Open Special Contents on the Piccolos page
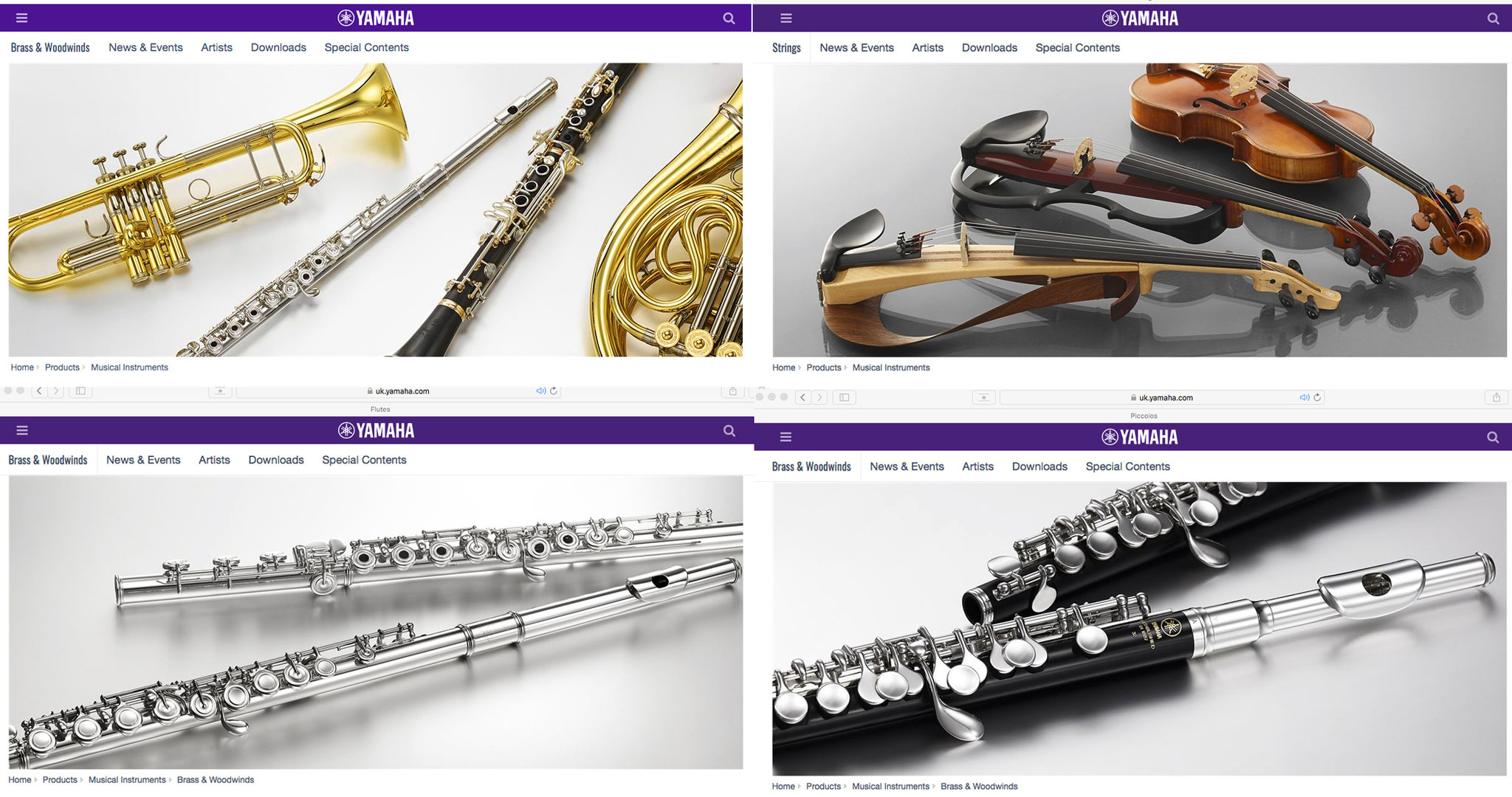The width and height of the screenshot is (1512, 797). coord(1127,466)
